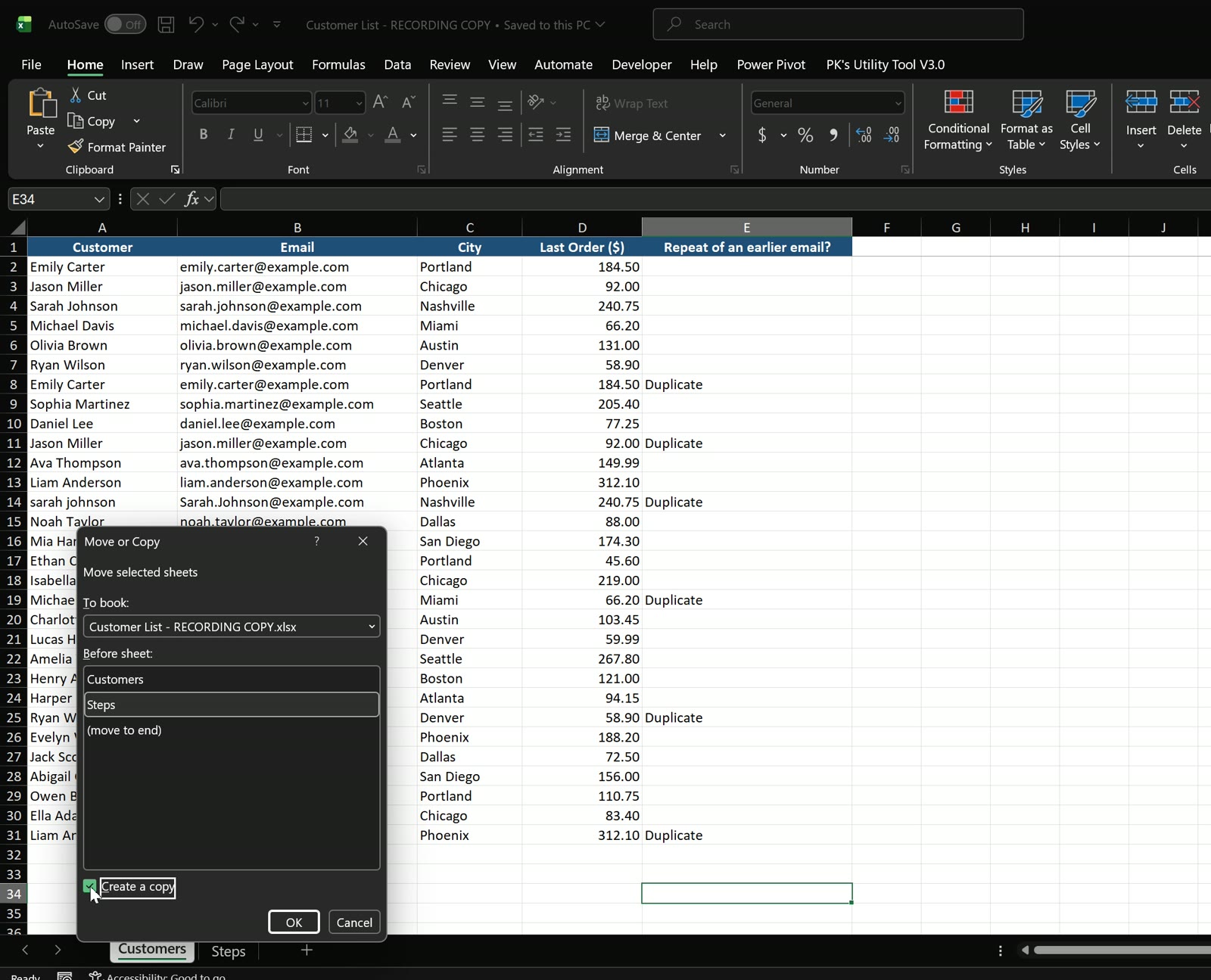Select (move to end) in sheet list
Screen dimensions: 1211x980
pyautogui.click(x=232, y=730)
